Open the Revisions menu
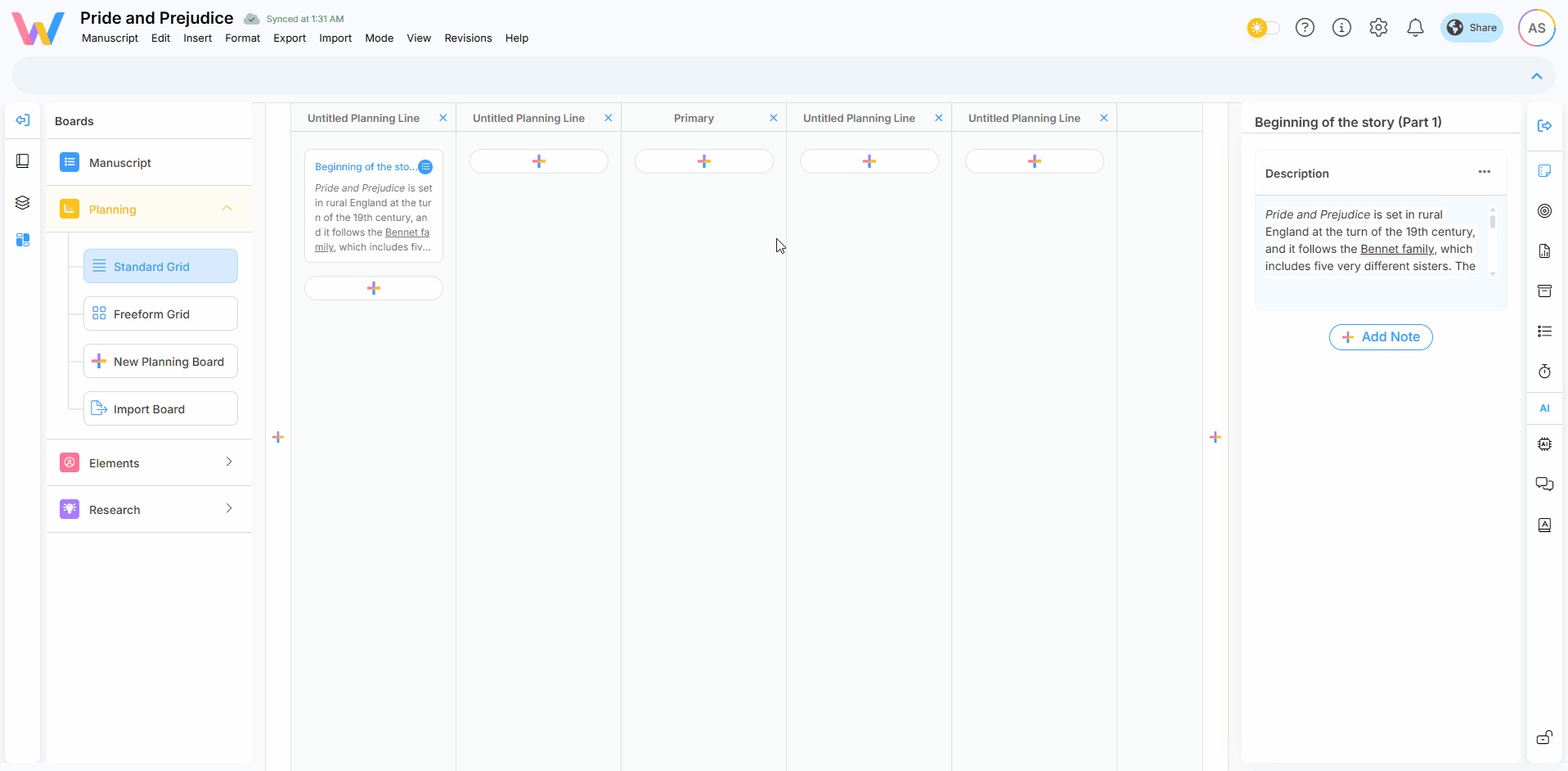Image resolution: width=1568 pixels, height=771 pixels. 468,38
